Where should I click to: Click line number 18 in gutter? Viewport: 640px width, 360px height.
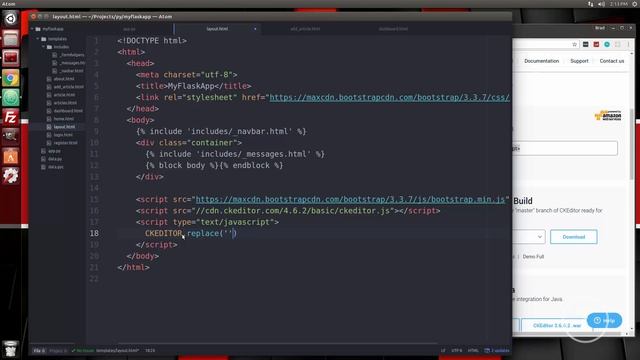pos(94,233)
